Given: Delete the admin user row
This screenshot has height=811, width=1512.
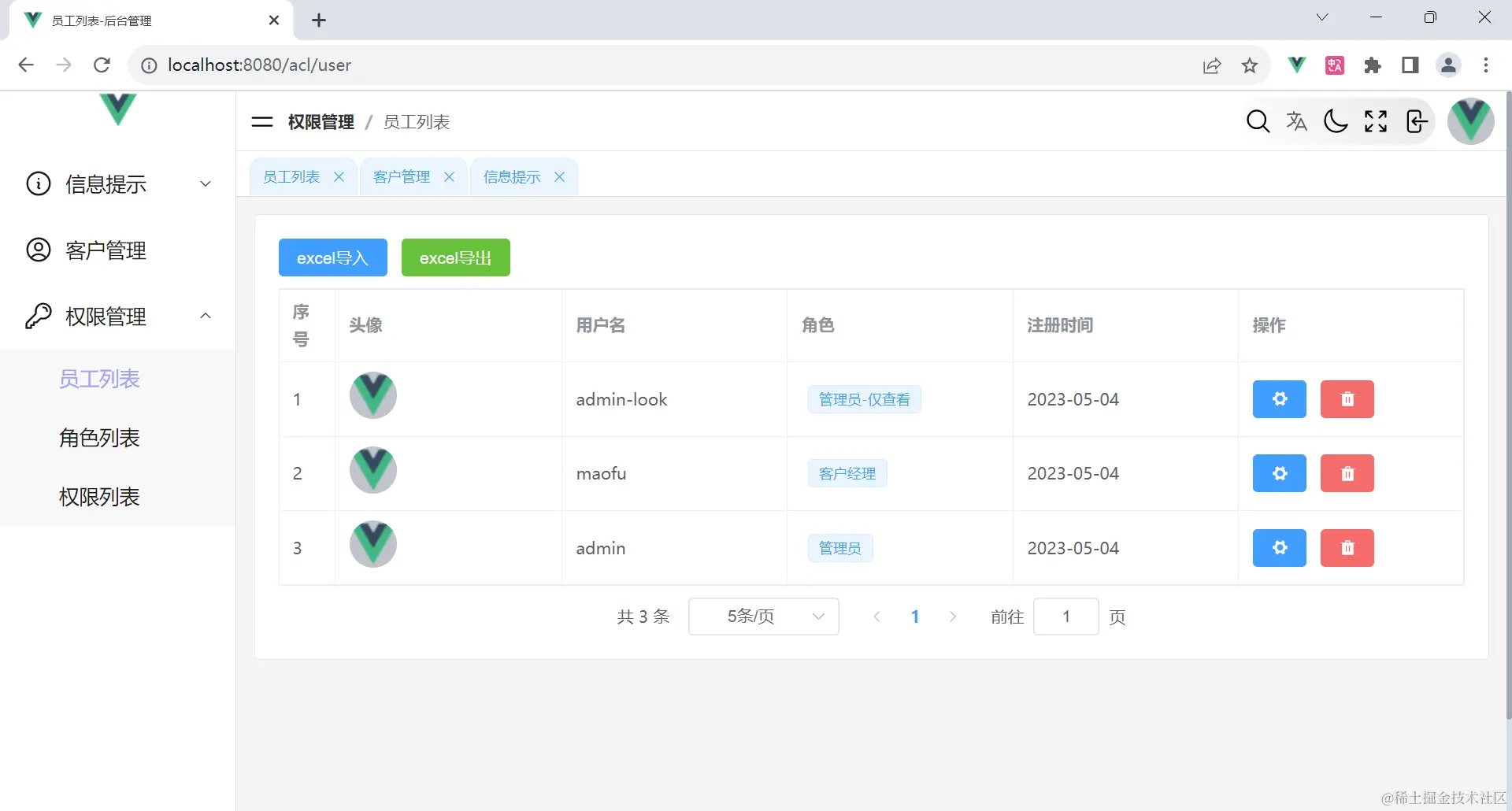Looking at the screenshot, I should click(1347, 548).
